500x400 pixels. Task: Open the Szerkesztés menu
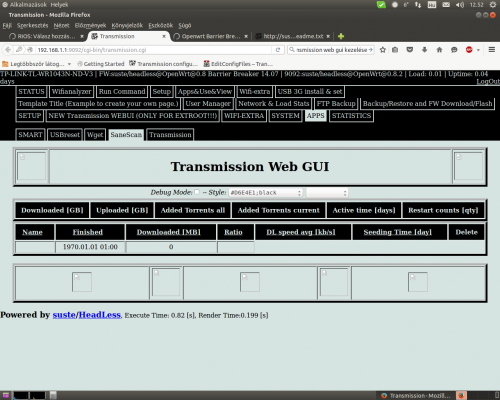coord(32,25)
